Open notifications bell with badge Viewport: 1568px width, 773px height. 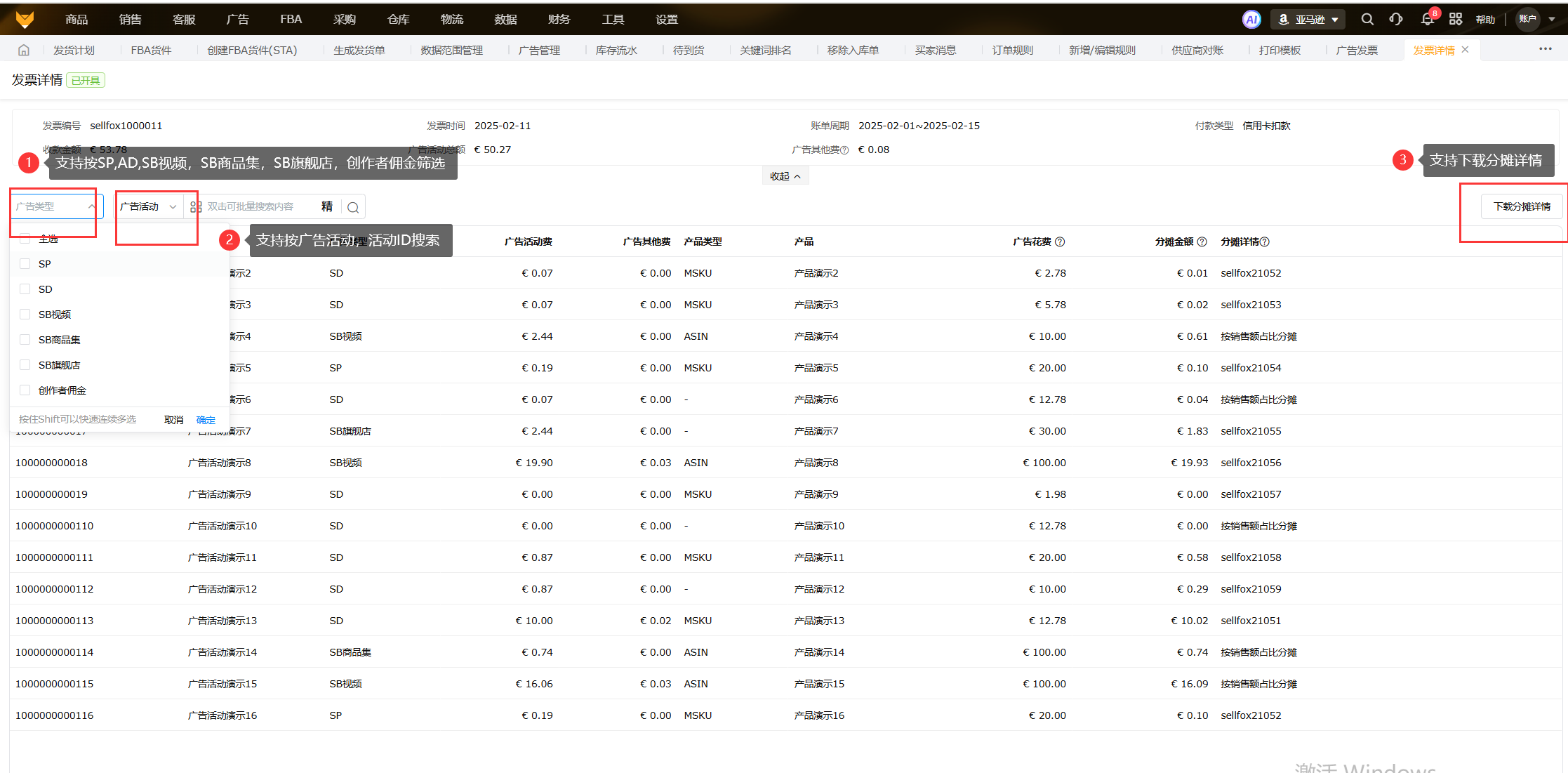click(1427, 20)
